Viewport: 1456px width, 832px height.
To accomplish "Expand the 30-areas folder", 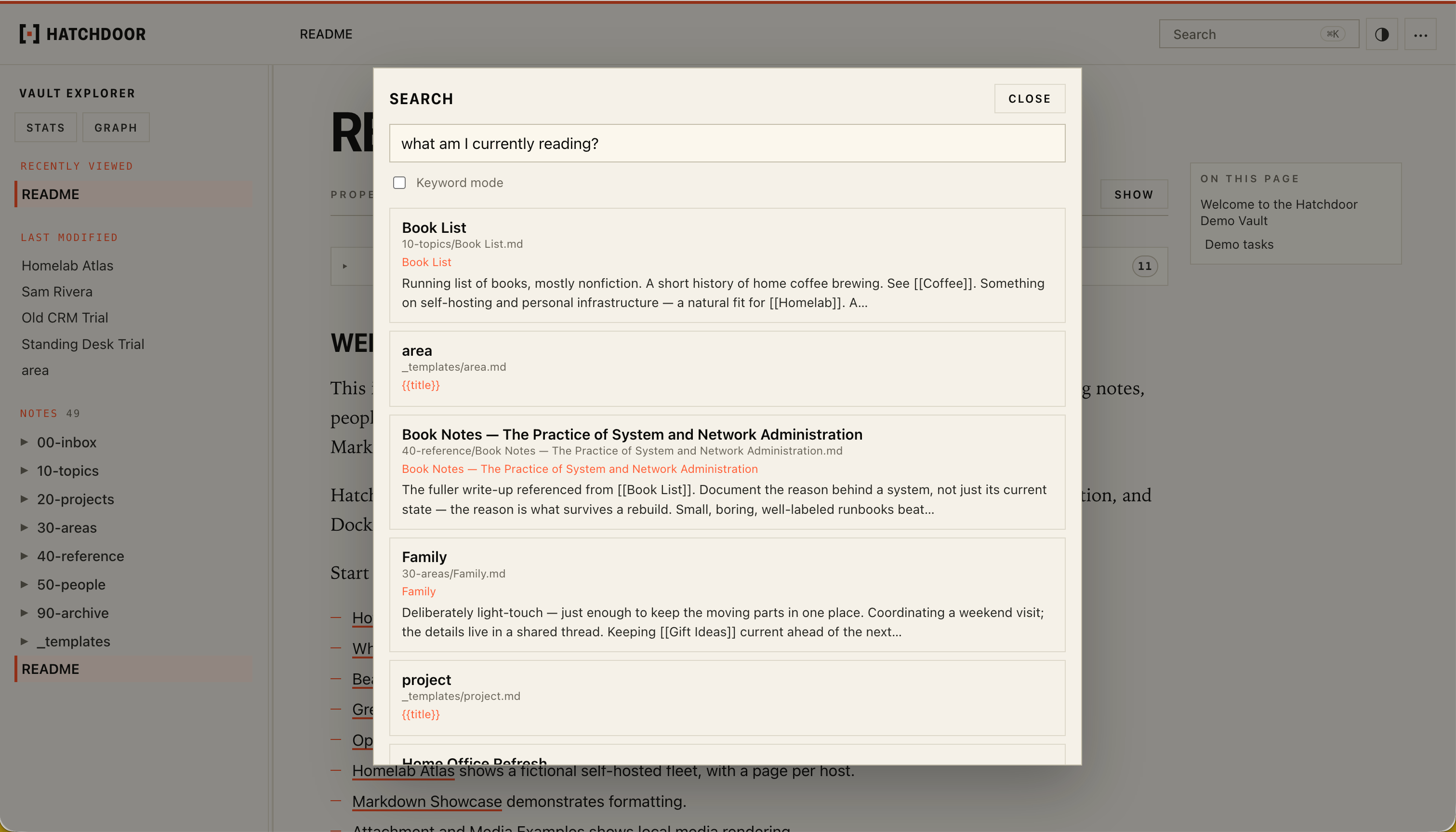I will 24,527.
